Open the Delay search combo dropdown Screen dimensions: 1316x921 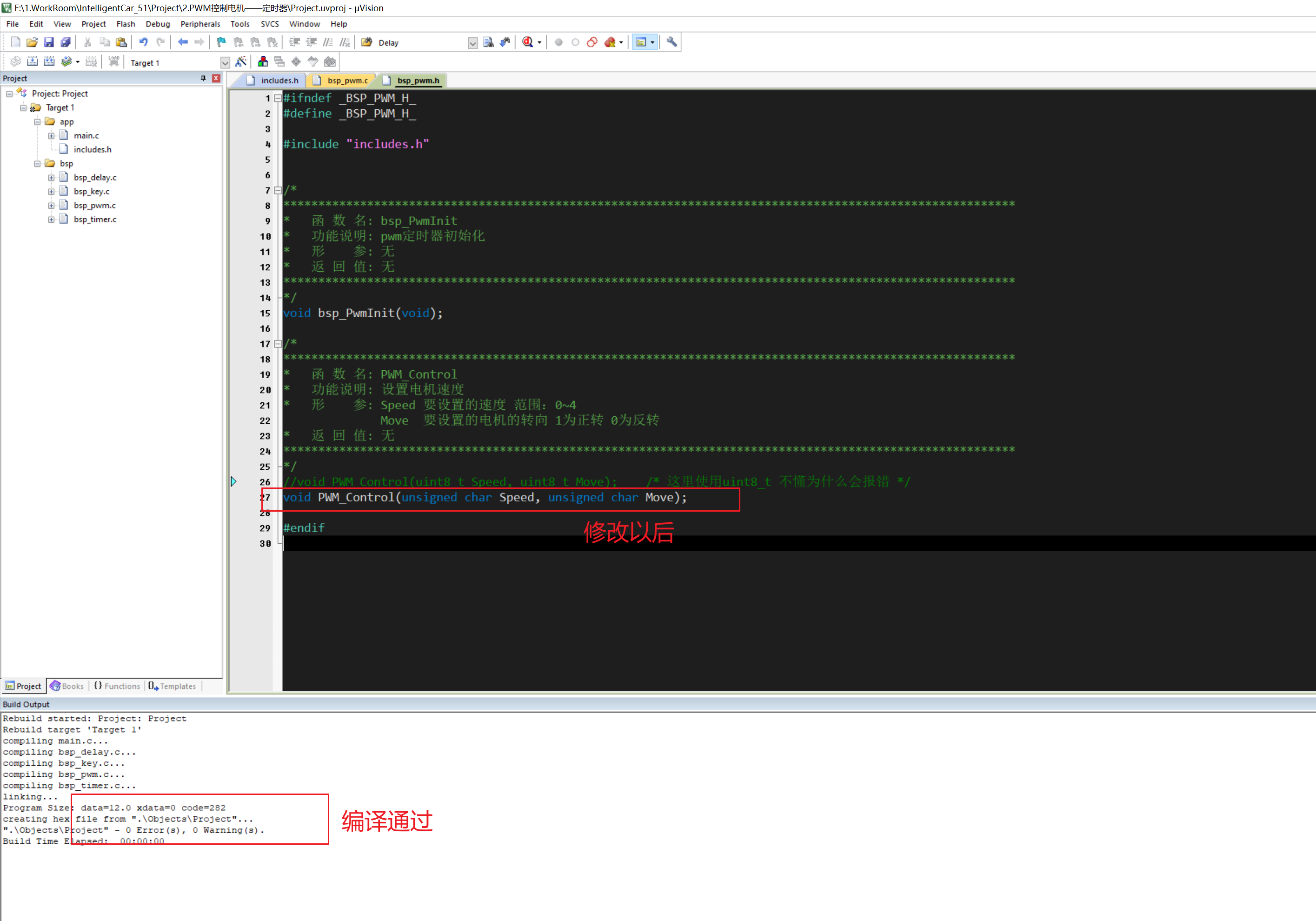[x=472, y=43]
